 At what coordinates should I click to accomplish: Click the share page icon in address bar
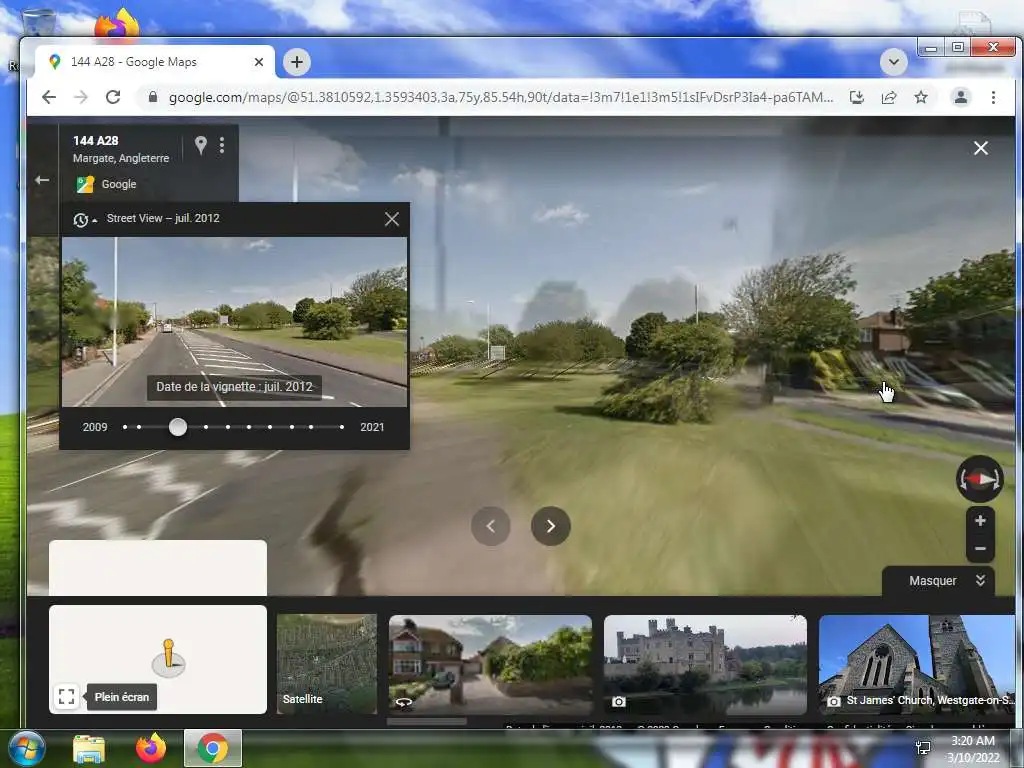click(889, 97)
